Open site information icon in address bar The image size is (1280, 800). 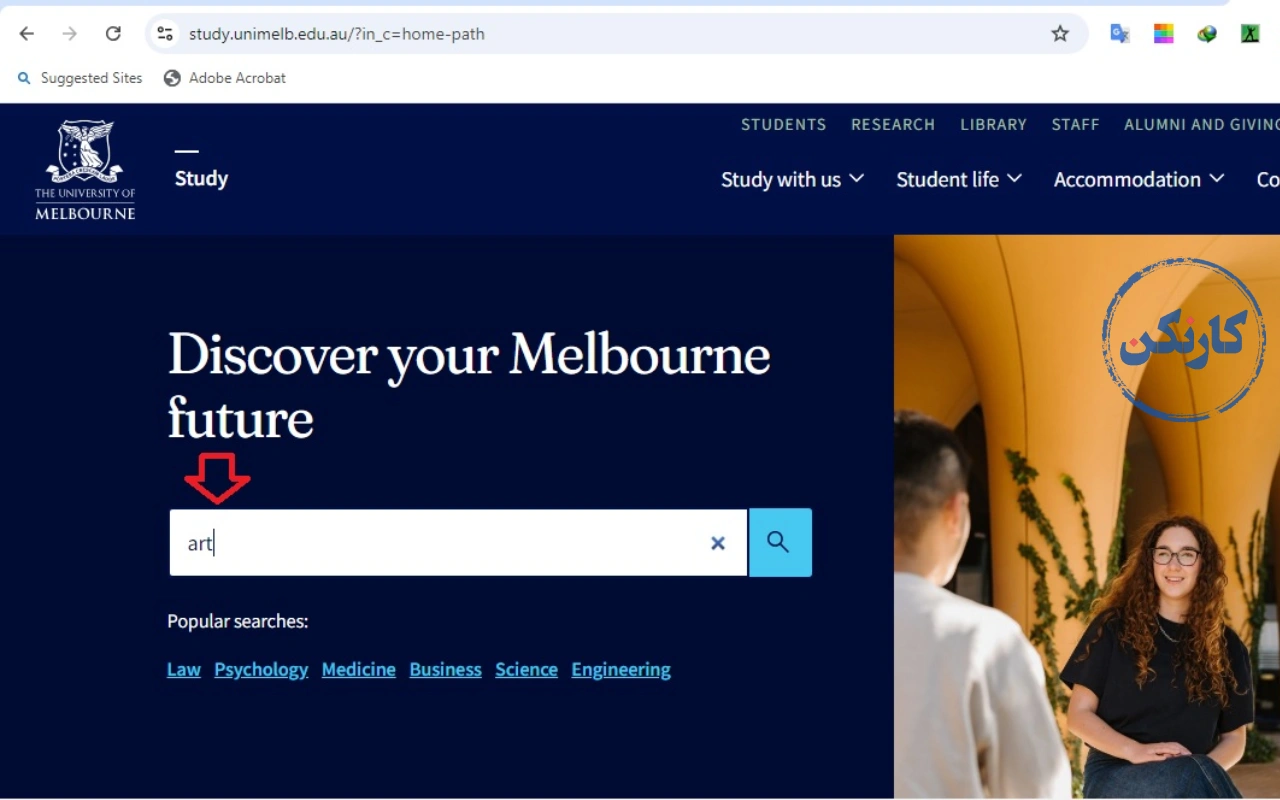click(165, 34)
